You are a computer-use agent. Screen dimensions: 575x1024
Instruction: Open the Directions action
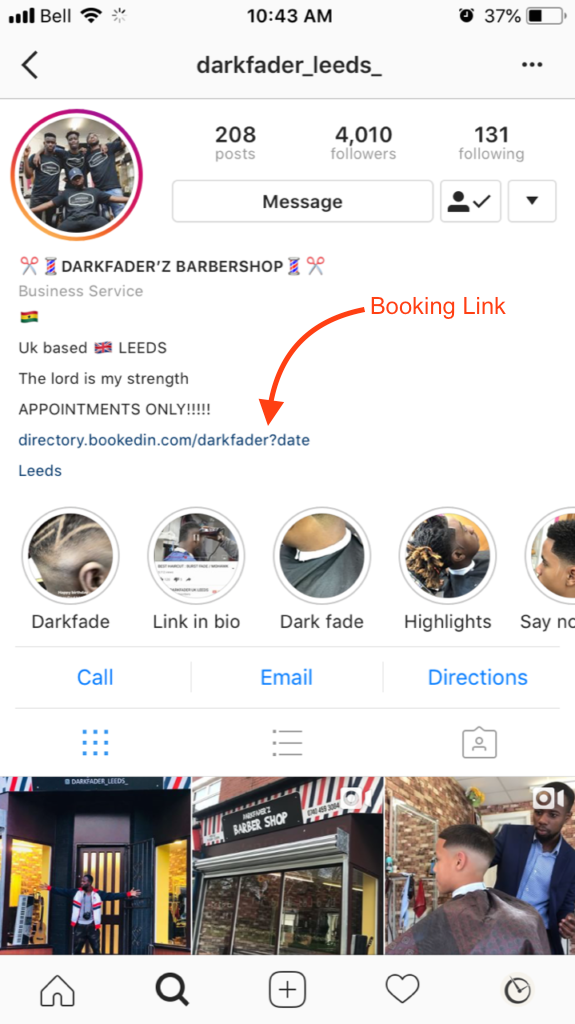point(478,677)
